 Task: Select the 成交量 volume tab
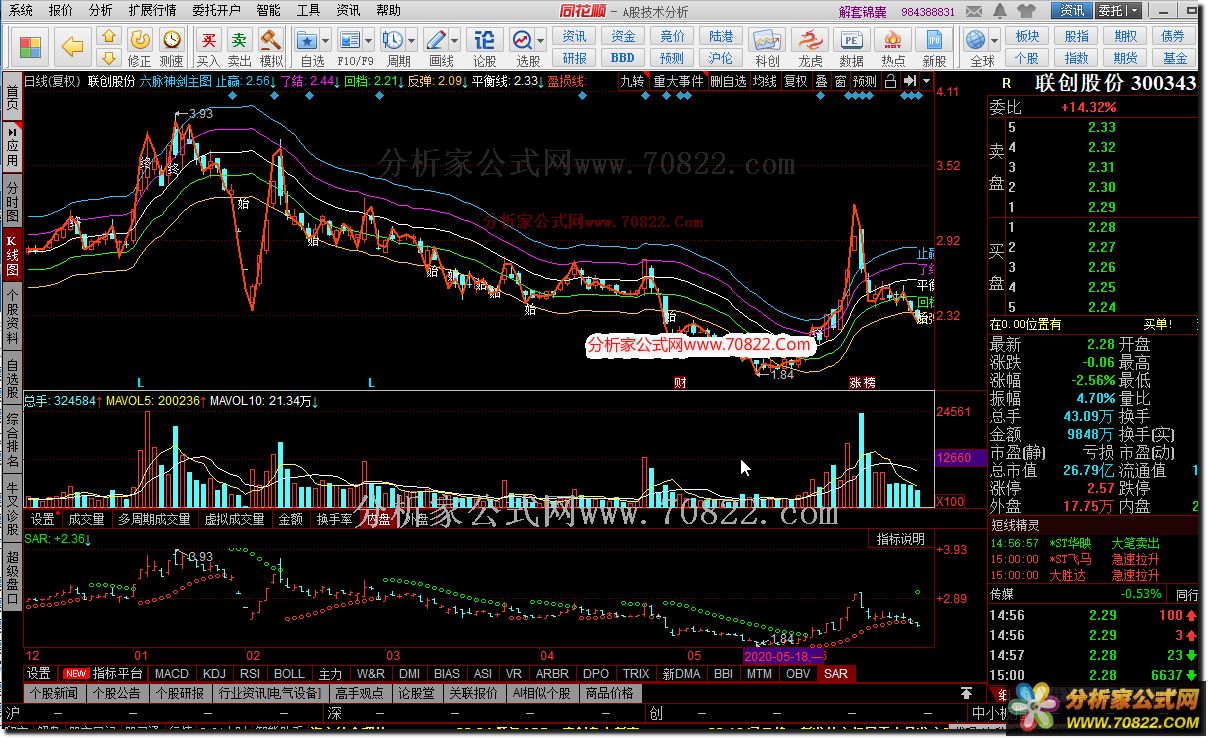pyautogui.click(x=86, y=519)
